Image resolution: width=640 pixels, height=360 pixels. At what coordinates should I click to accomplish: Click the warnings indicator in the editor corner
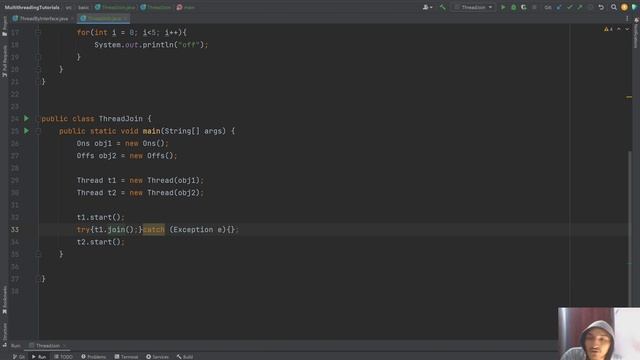[608, 29]
